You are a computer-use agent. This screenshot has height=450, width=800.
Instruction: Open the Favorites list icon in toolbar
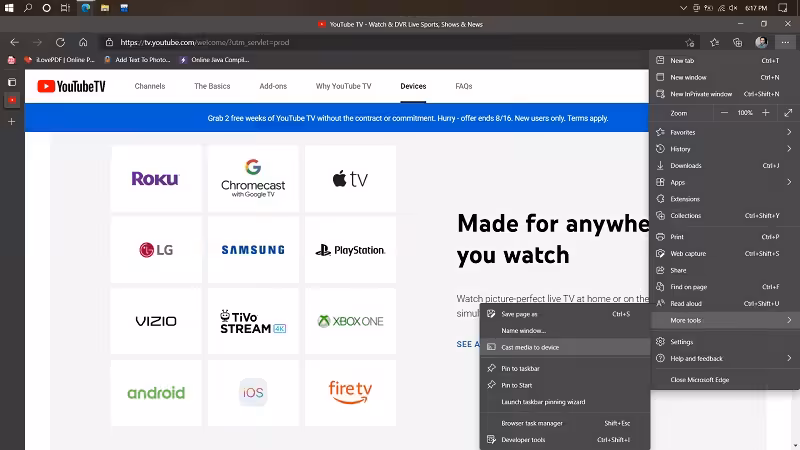pos(714,42)
